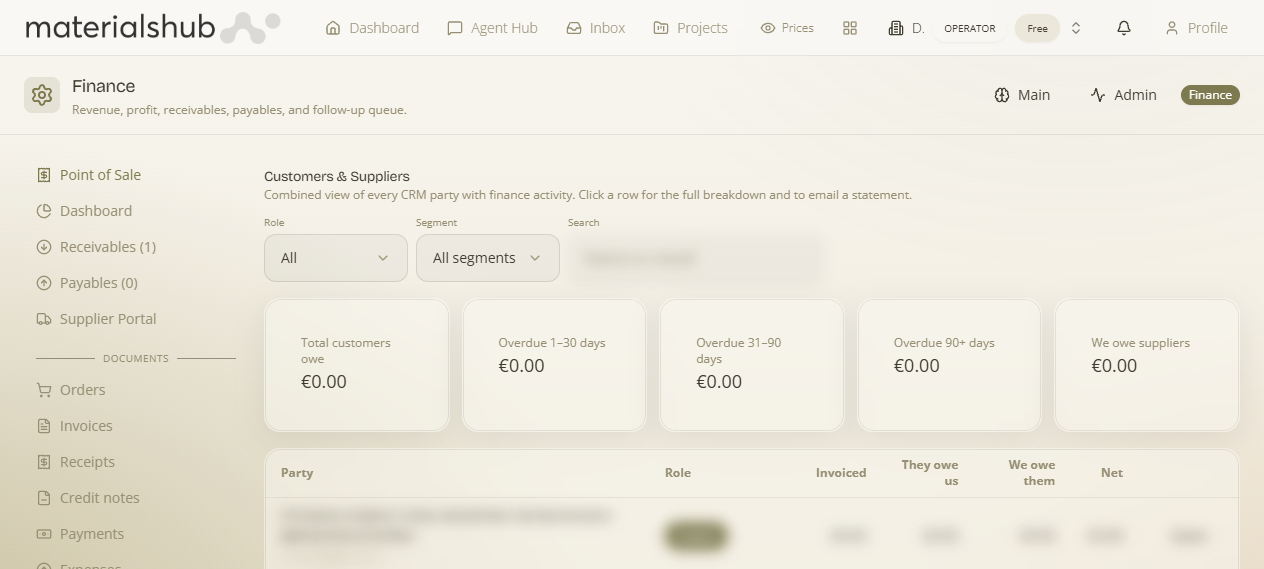The image size is (1264, 569).
Task: Click the Finance settings gear icon
Action: pos(42,95)
